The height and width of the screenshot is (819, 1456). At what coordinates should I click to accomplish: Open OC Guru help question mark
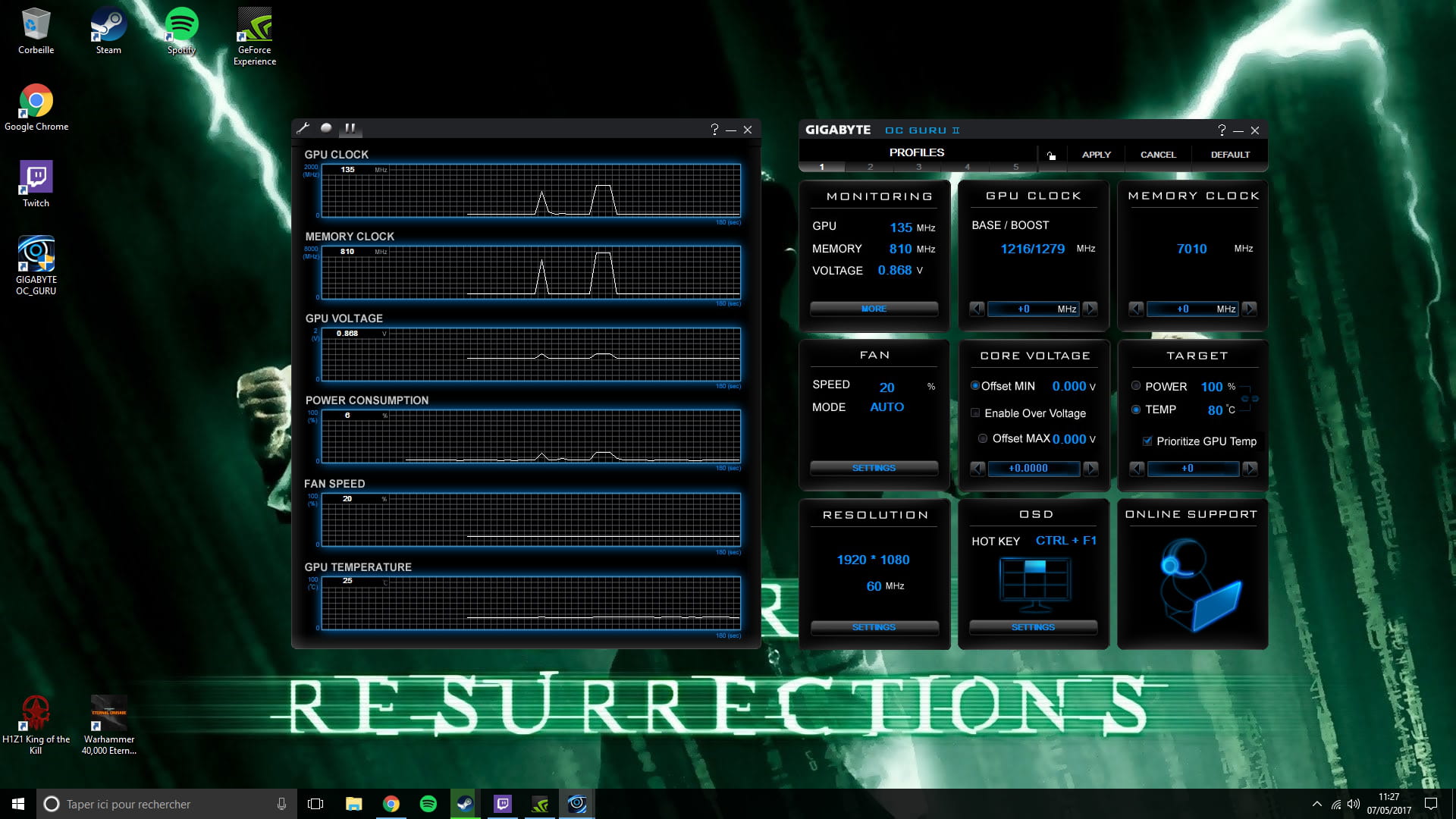[1221, 130]
